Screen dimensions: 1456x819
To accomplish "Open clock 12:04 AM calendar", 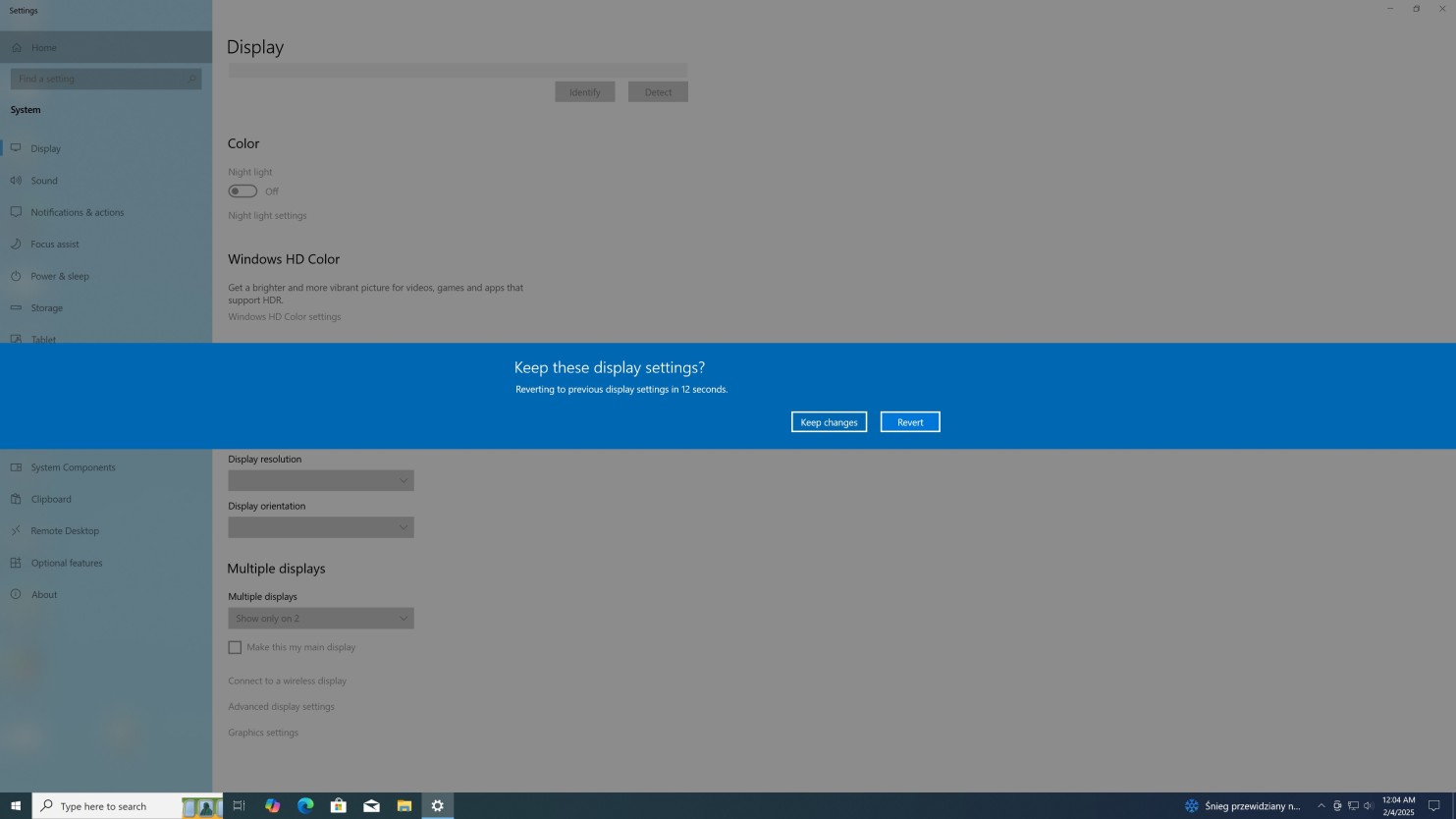I will (x=1398, y=805).
